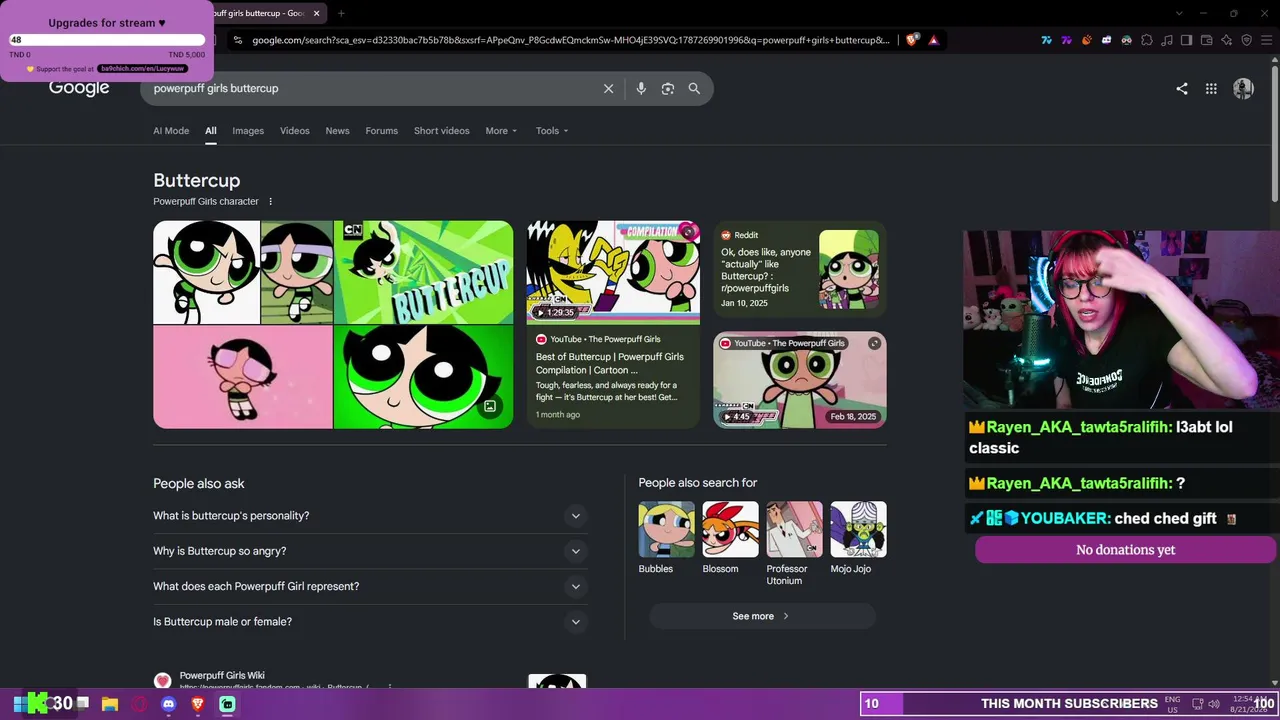Select the All results tab
The height and width of the screenshot is (720, 1280).
pyautogui.click(x=211, y=131)
